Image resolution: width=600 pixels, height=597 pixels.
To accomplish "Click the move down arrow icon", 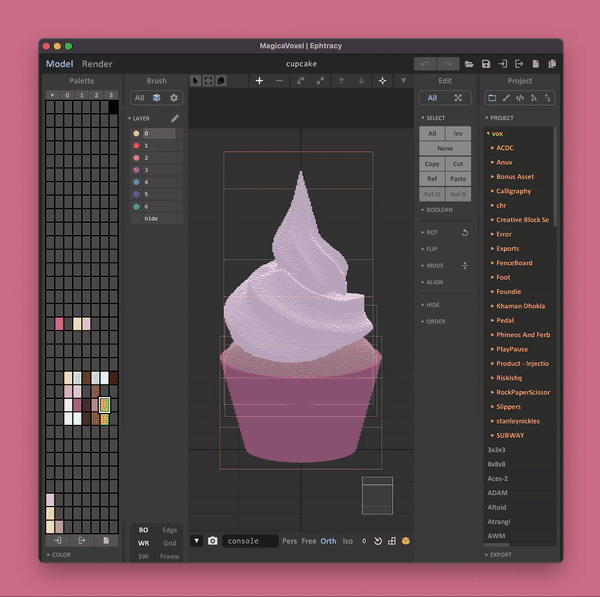I will (x=361, y=81).
